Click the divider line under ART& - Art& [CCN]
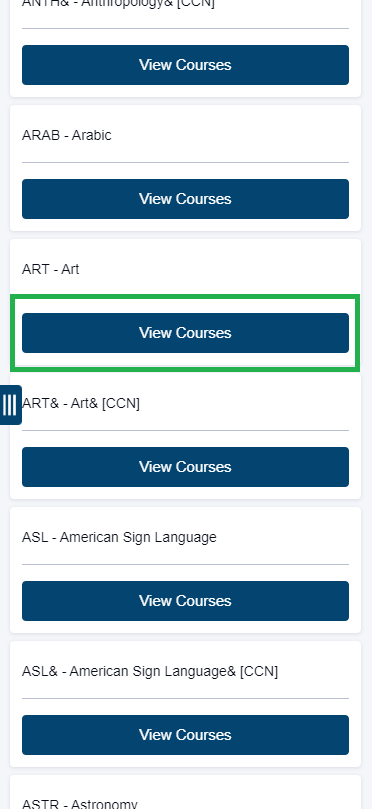This screenshot has height=809, width=372. [185, 430]
